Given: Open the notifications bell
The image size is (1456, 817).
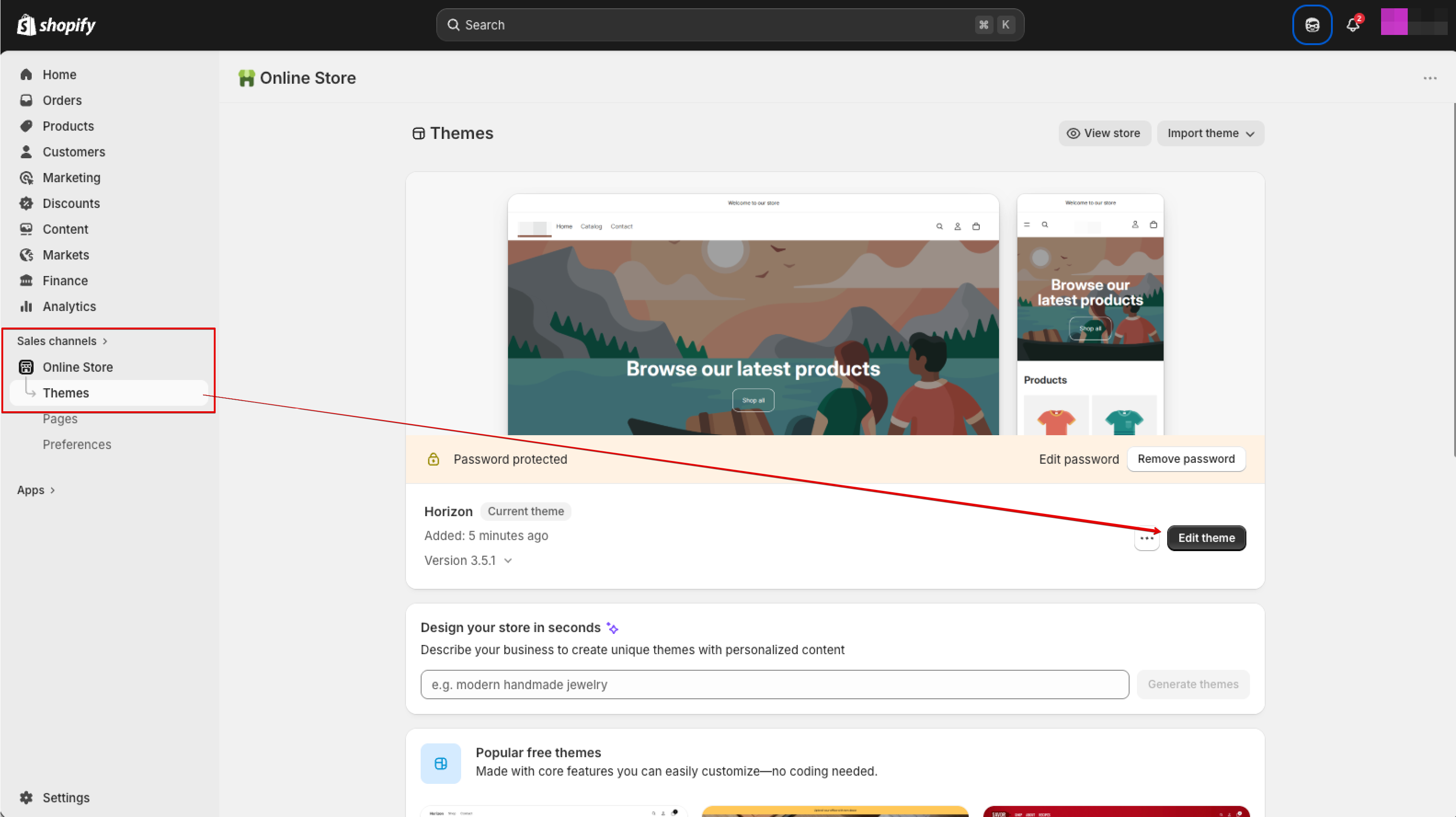Looking at the screenshot, I should click(x=1353, y=24).
